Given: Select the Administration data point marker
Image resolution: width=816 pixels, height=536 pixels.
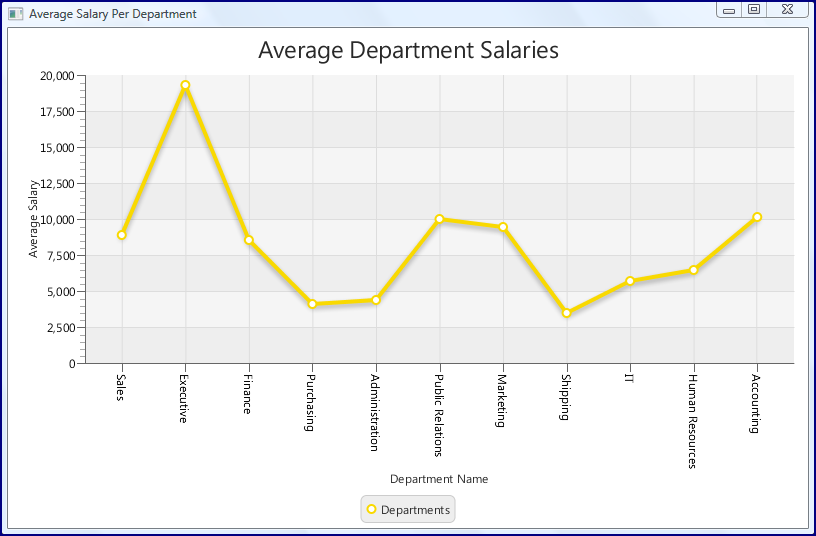Looking at the screenshot, I should coord(376,300).
